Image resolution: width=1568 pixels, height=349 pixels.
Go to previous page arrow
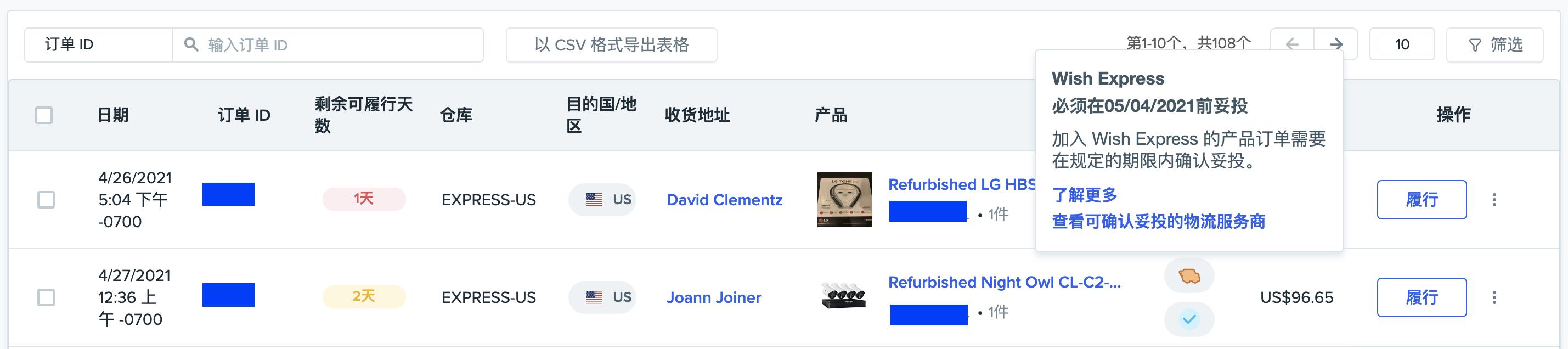pos(1291,44)
